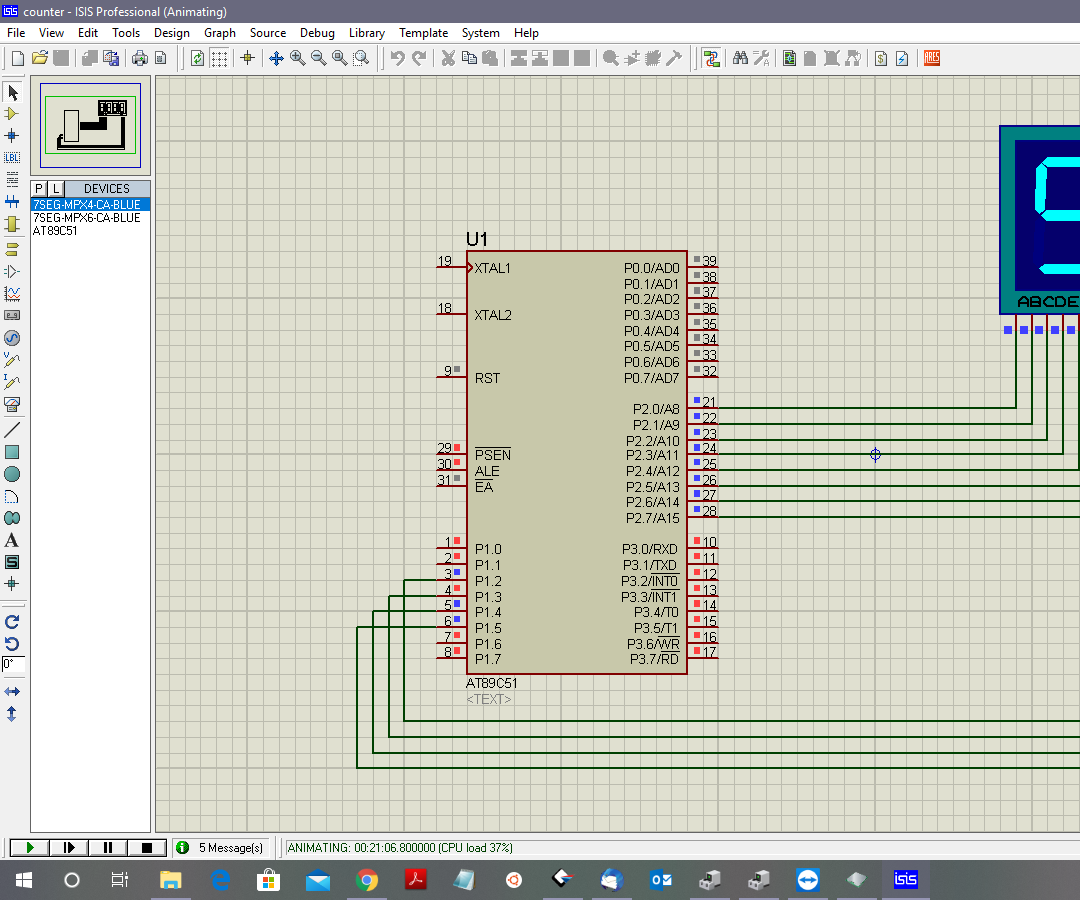Select the 2D graphics box tool

(12, 452)
